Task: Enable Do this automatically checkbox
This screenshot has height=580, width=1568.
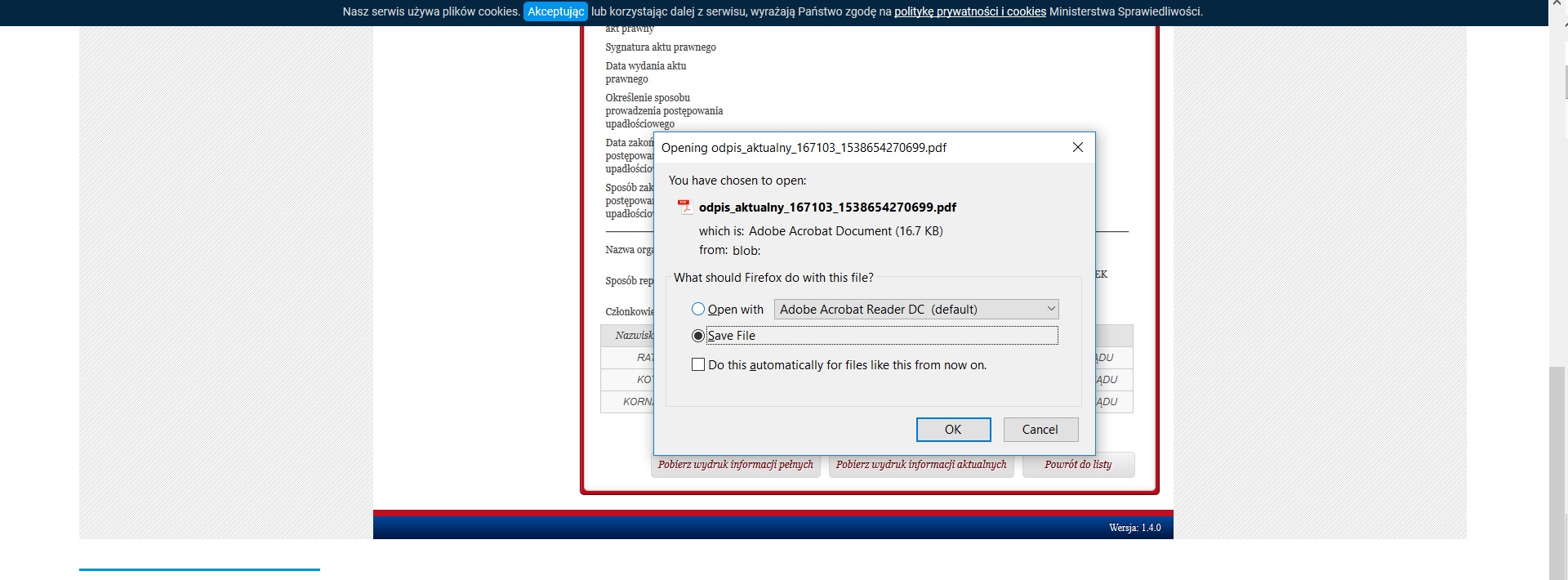Action: click(x=698, y=364)
